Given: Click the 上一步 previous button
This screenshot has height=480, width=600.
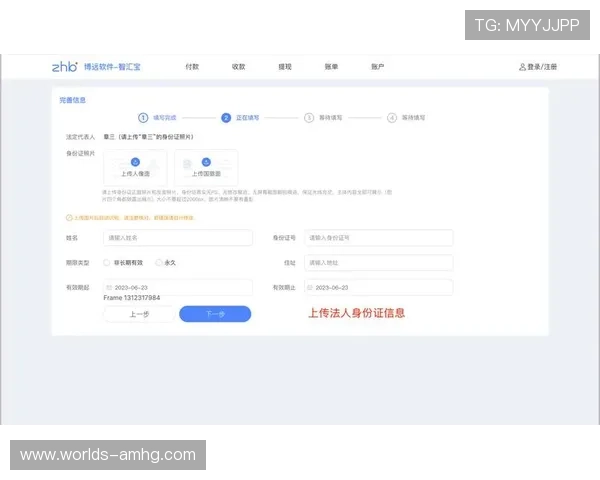Looking at the screenshot, I should (x=139, y=314).
